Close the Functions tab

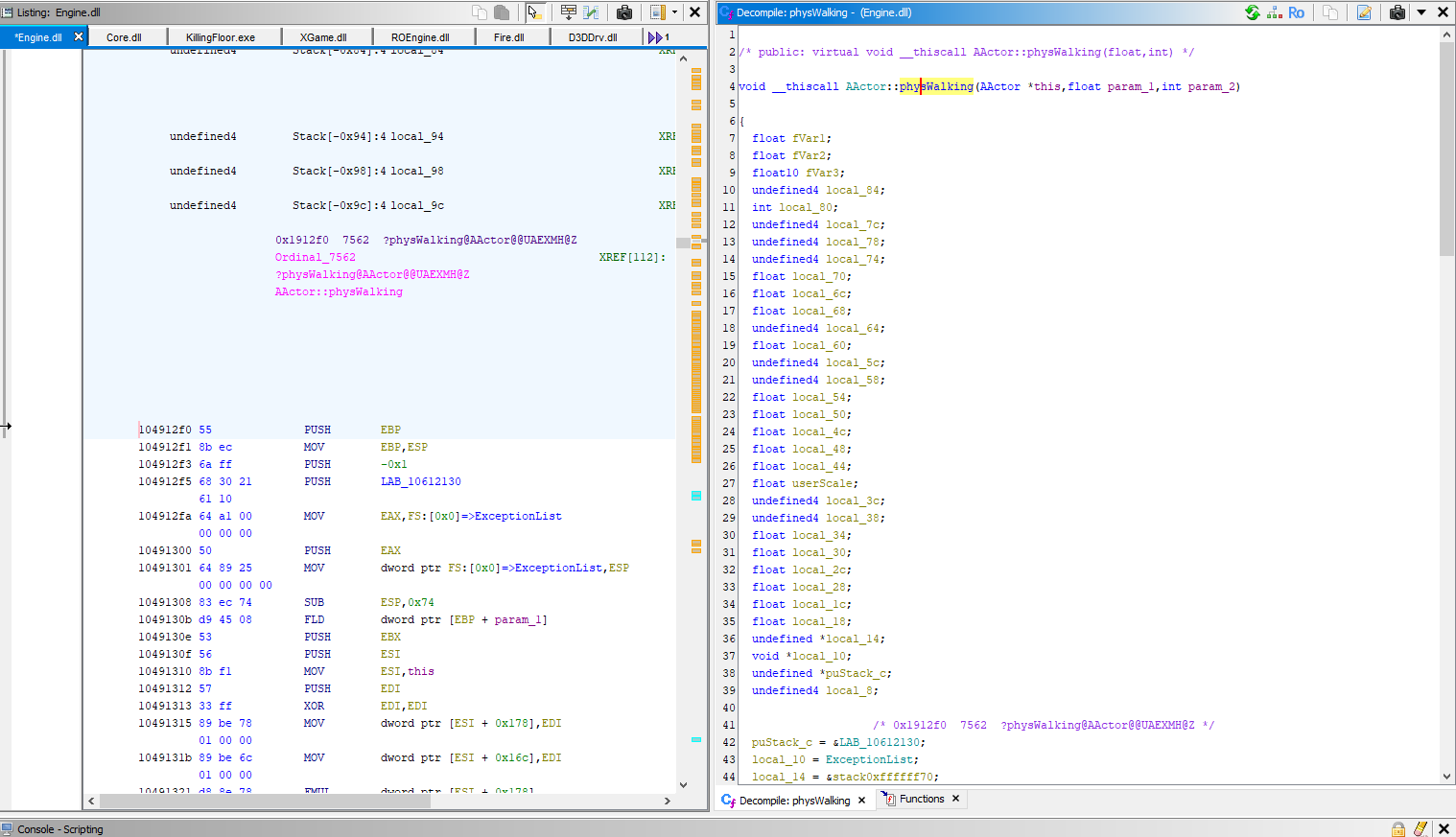[x=955, y=799]
